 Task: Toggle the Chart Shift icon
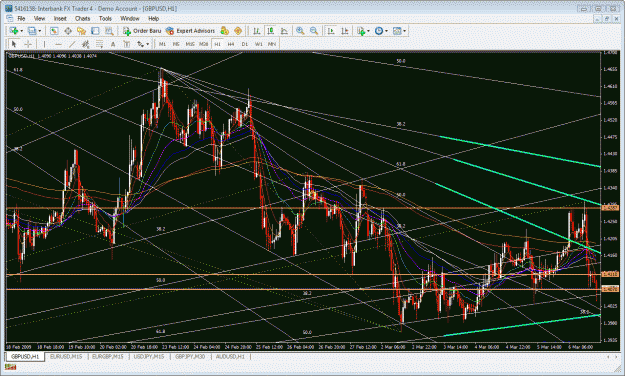click(345, 31)
